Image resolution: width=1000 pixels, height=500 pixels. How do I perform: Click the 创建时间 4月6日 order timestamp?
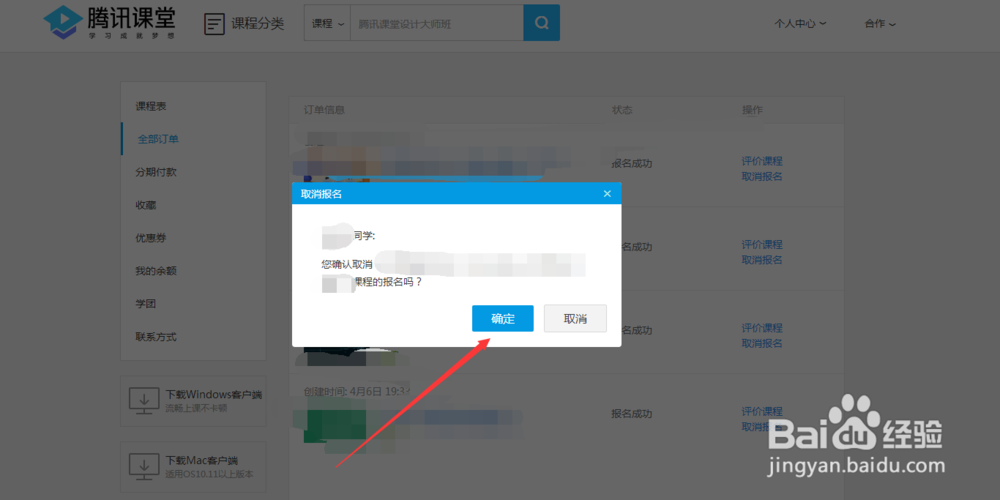358,391
